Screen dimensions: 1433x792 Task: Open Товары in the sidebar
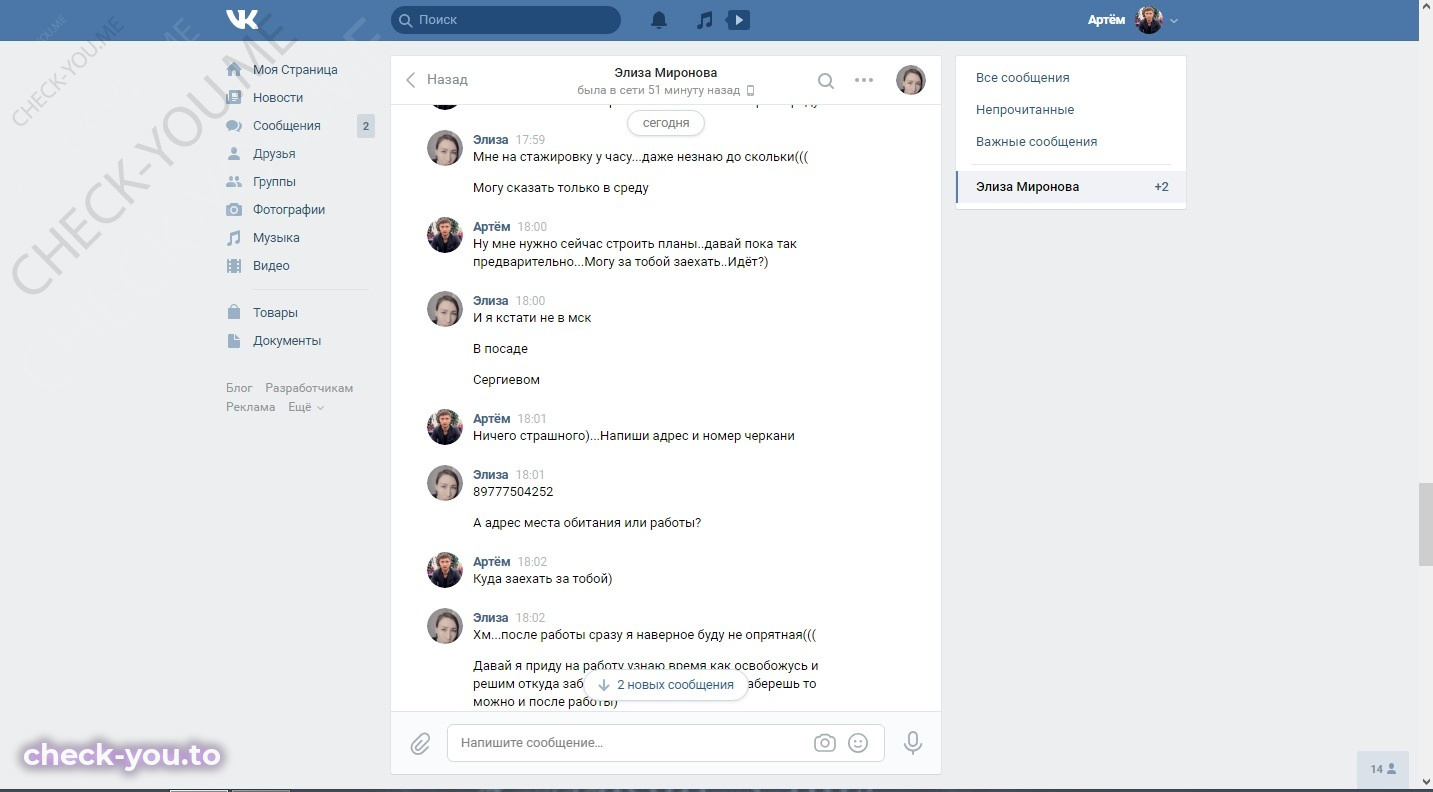(x=275, y=313)
